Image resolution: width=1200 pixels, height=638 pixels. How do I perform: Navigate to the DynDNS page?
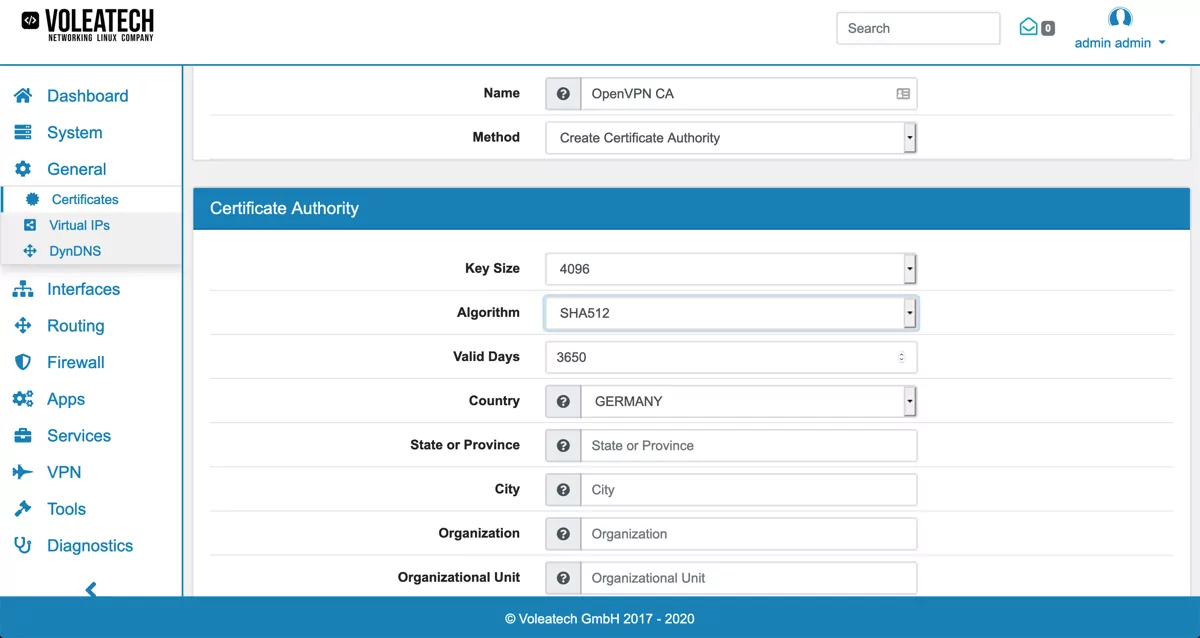pos(75,251)
